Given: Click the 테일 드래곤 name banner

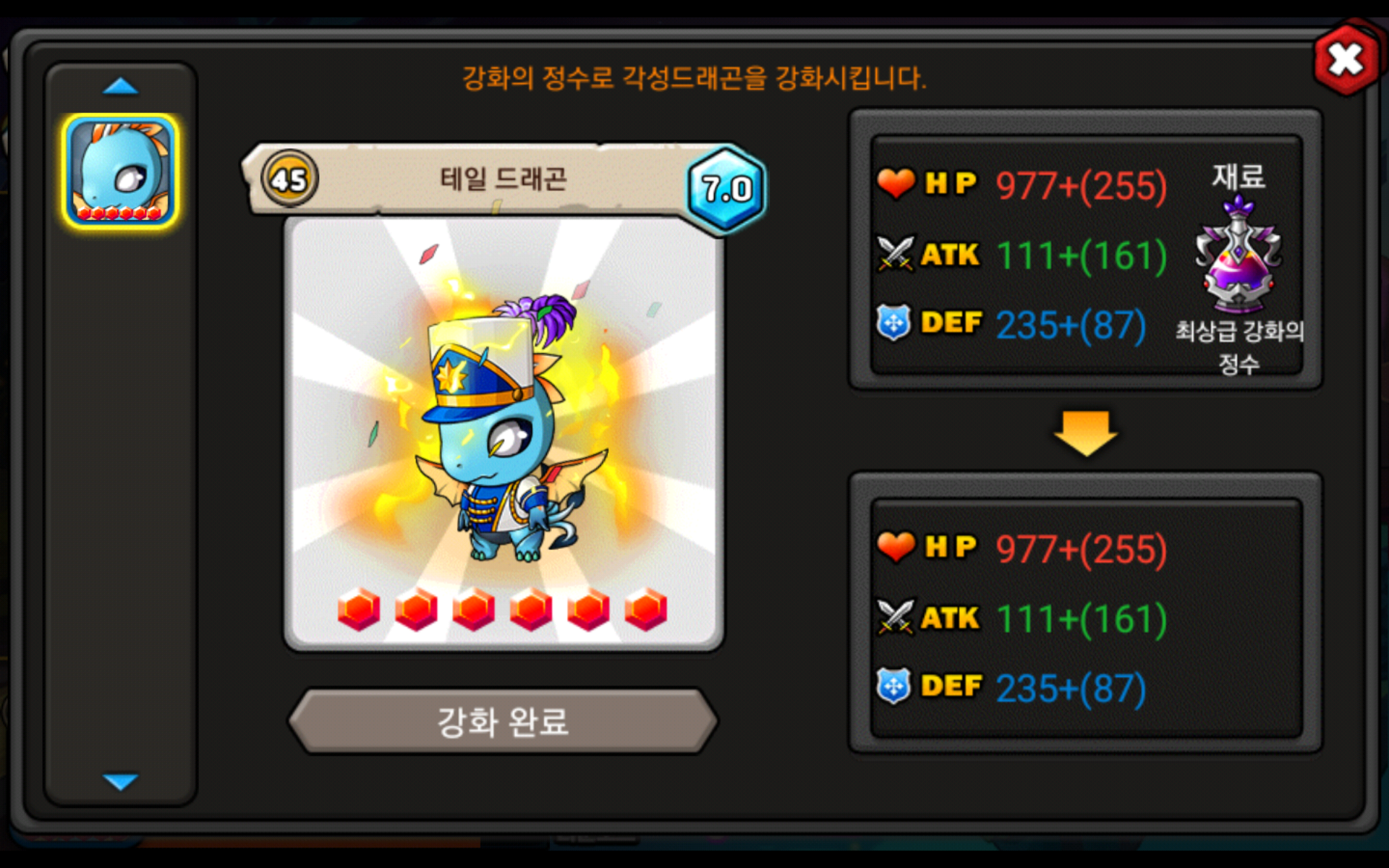Looking at the screenshot, I should click(x=503, y=179).
